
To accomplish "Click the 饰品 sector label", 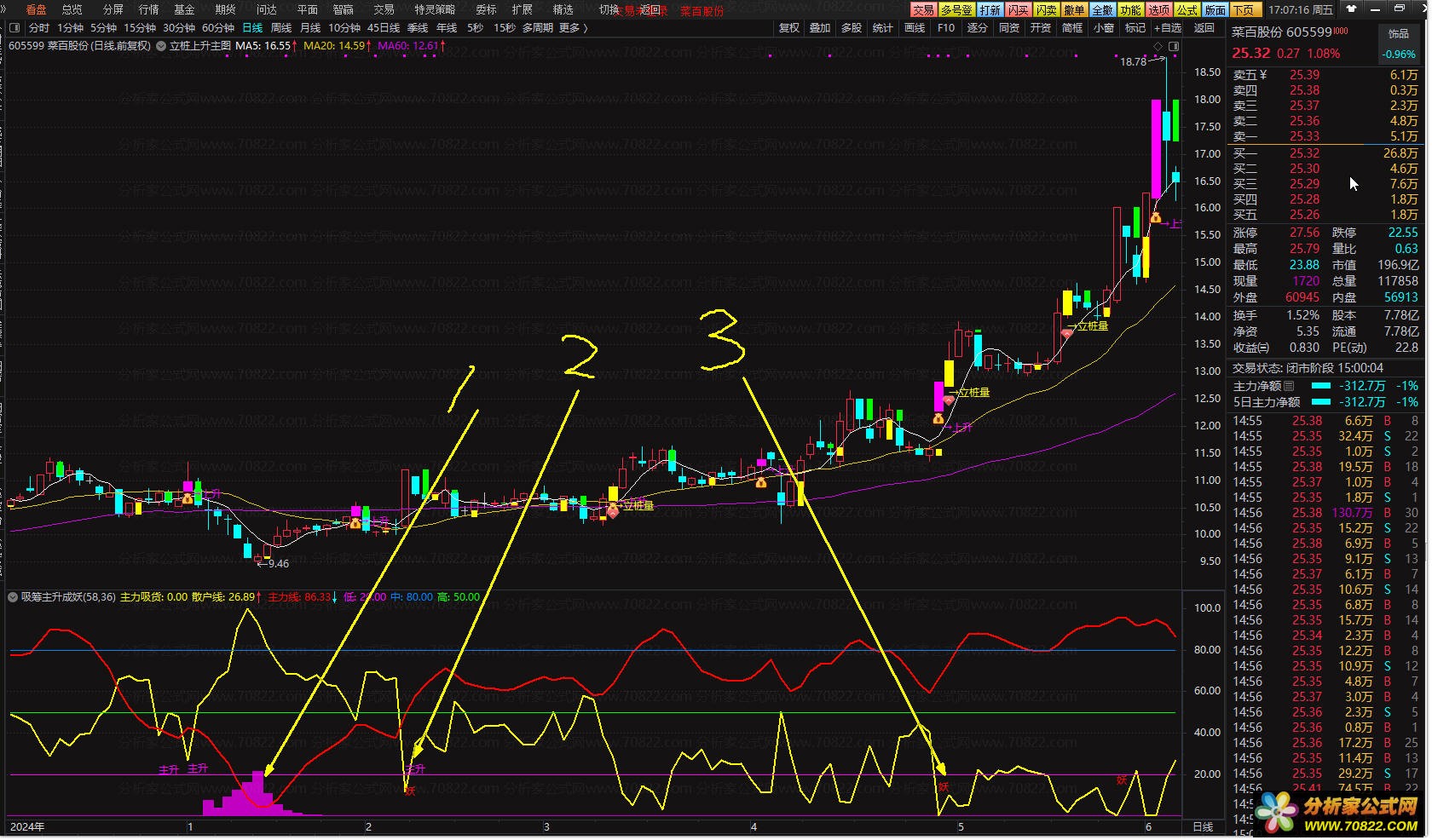I will [x=1399, y=33].
